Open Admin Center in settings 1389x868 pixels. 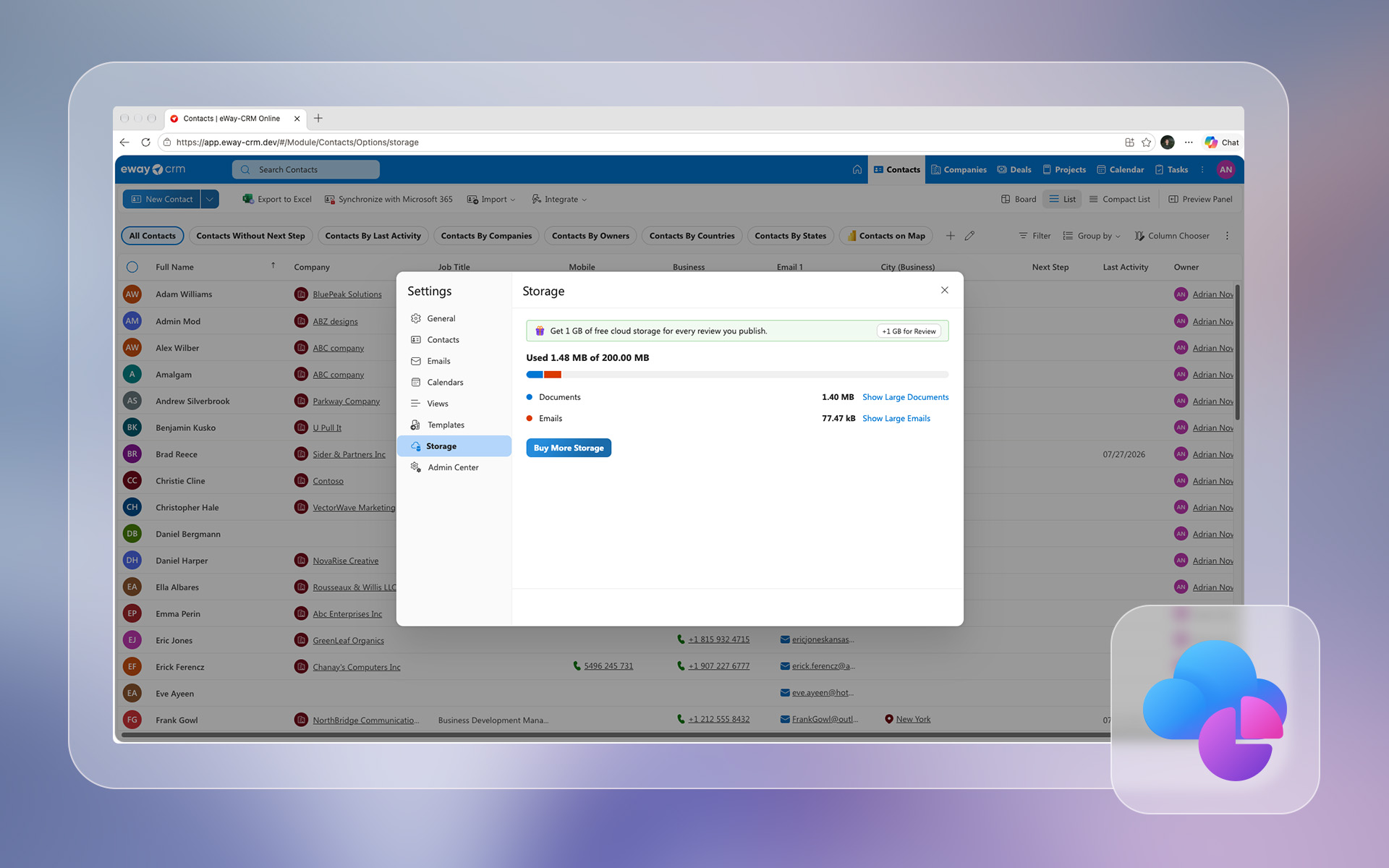click(454, 467)
